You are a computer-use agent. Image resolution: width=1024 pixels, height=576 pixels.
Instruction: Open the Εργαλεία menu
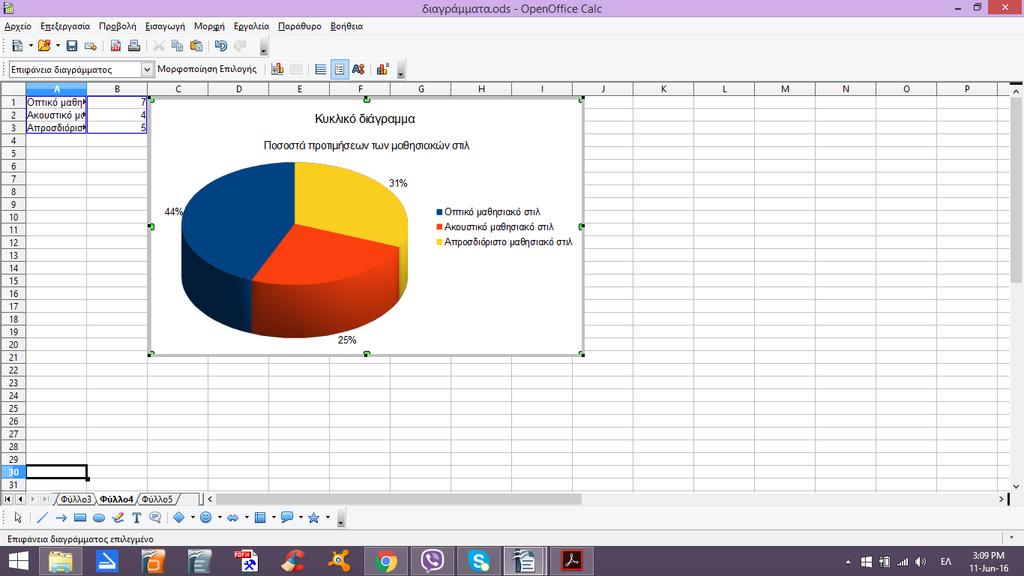click(251, 26)
